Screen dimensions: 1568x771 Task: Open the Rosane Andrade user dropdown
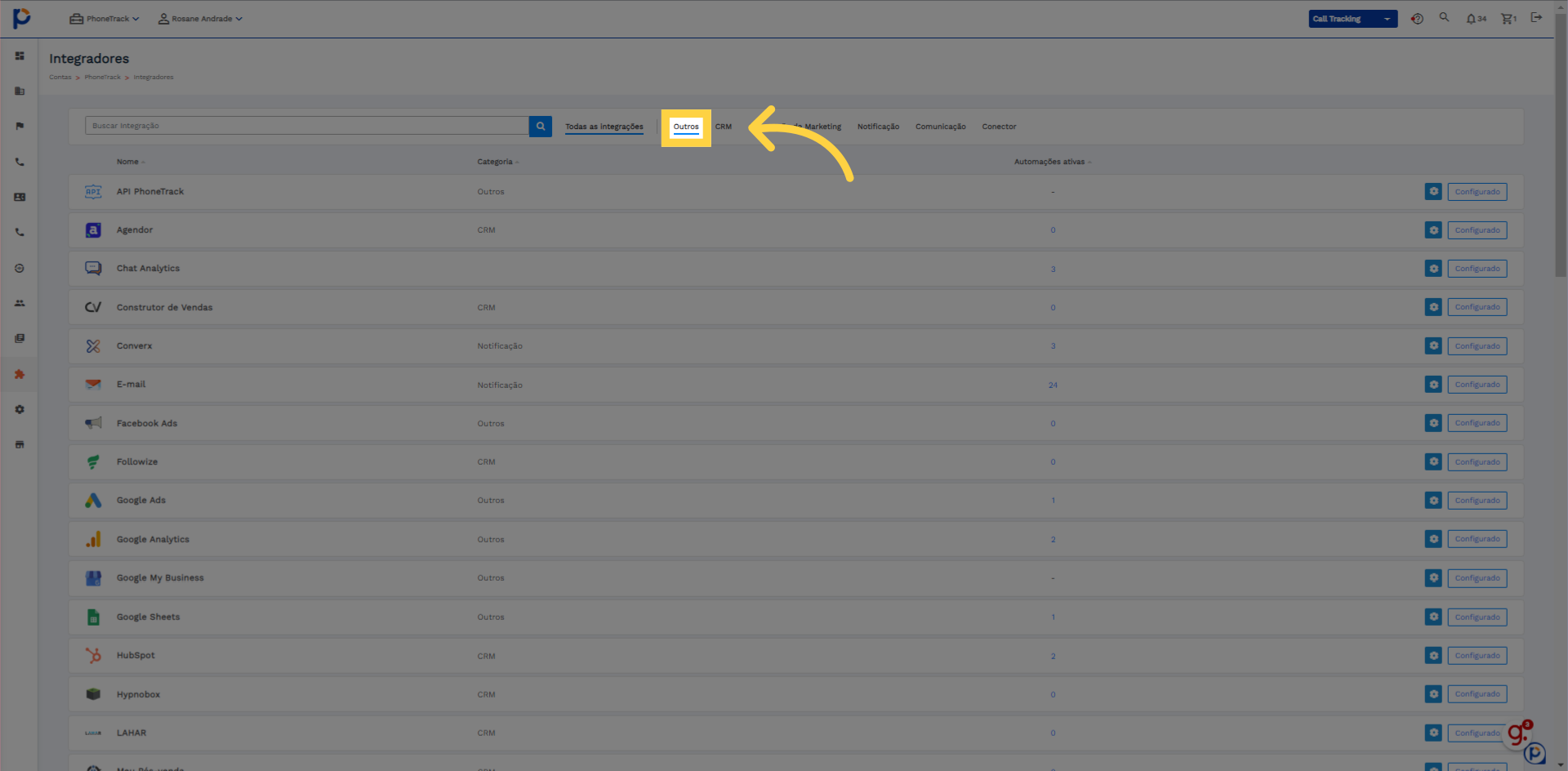(x=200, y=19)
